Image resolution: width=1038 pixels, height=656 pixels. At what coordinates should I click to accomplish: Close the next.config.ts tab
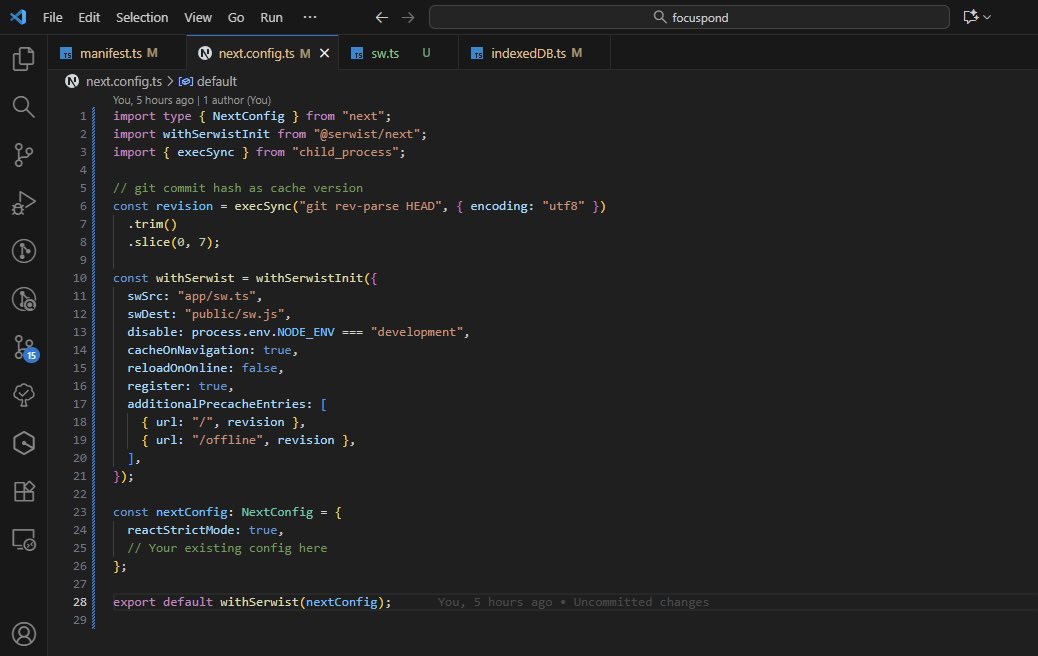[325, 52]
